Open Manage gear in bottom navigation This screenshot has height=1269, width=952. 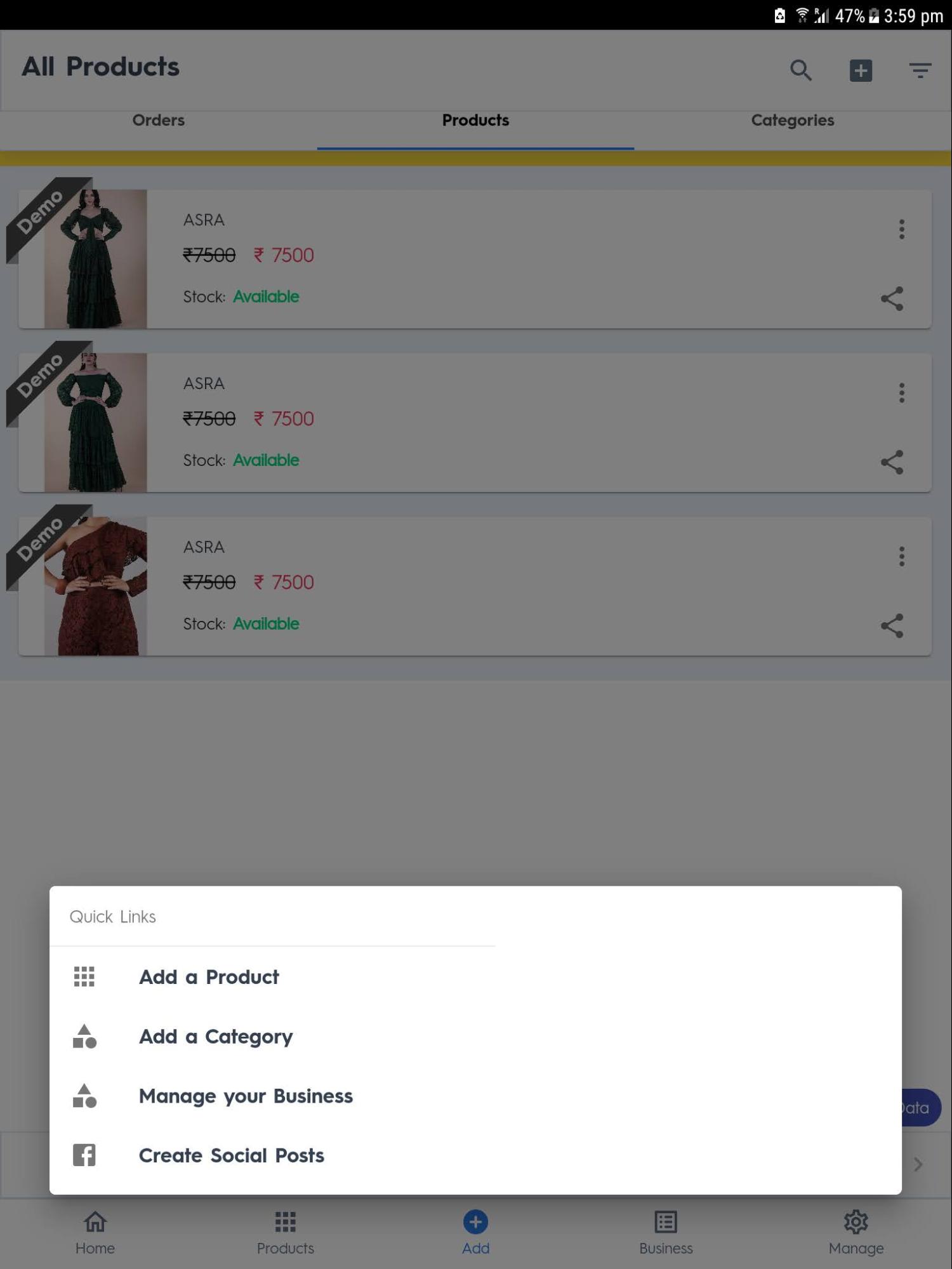click(856, 1233)
